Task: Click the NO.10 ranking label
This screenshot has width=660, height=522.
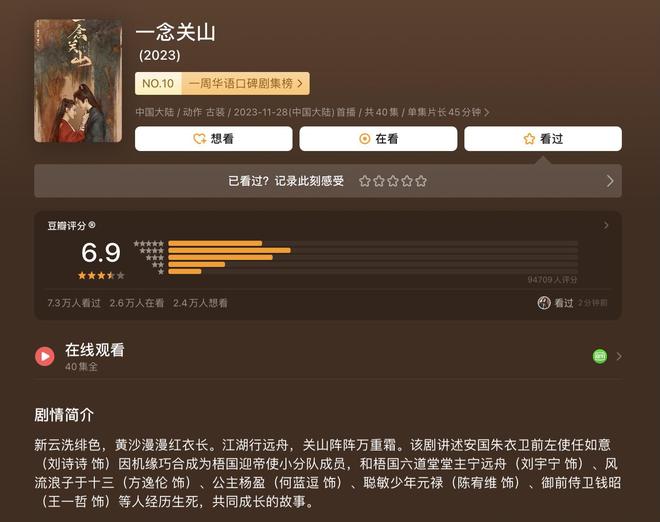Action: (158, 83)
